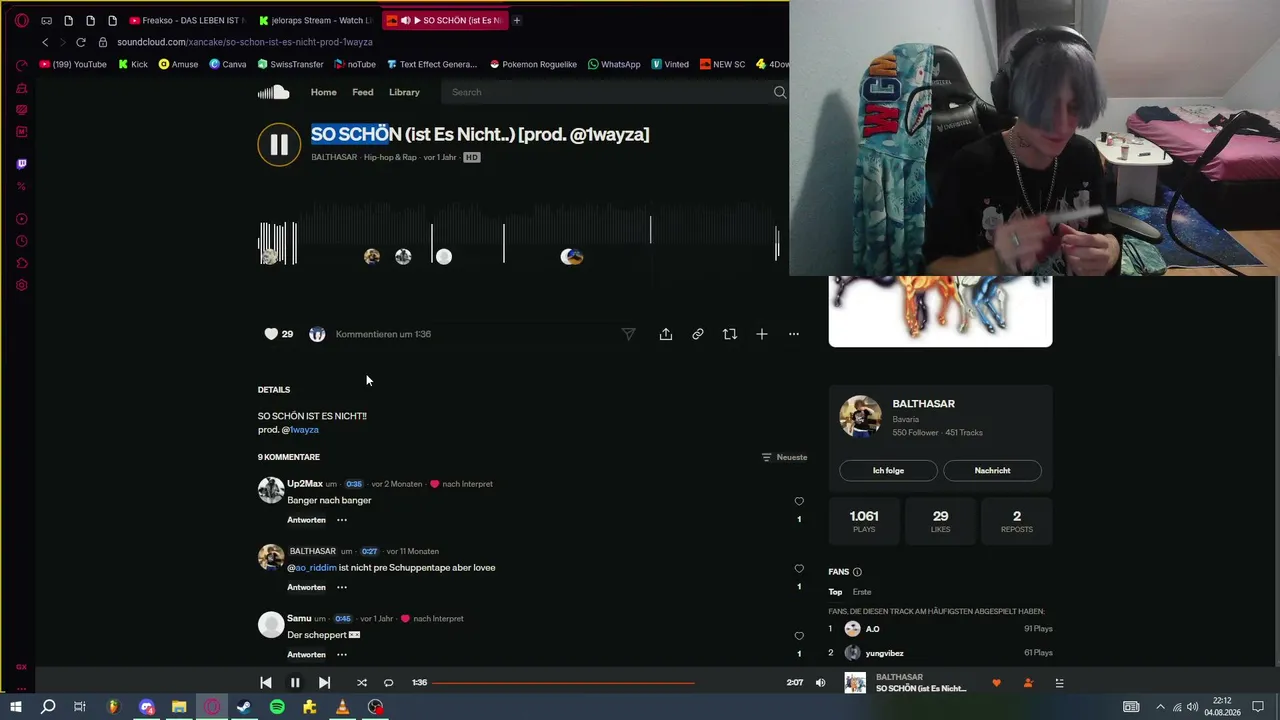This screenshot has width=1280, height=720.
Task: Click the share icon under the waveform
Action: 666,334
